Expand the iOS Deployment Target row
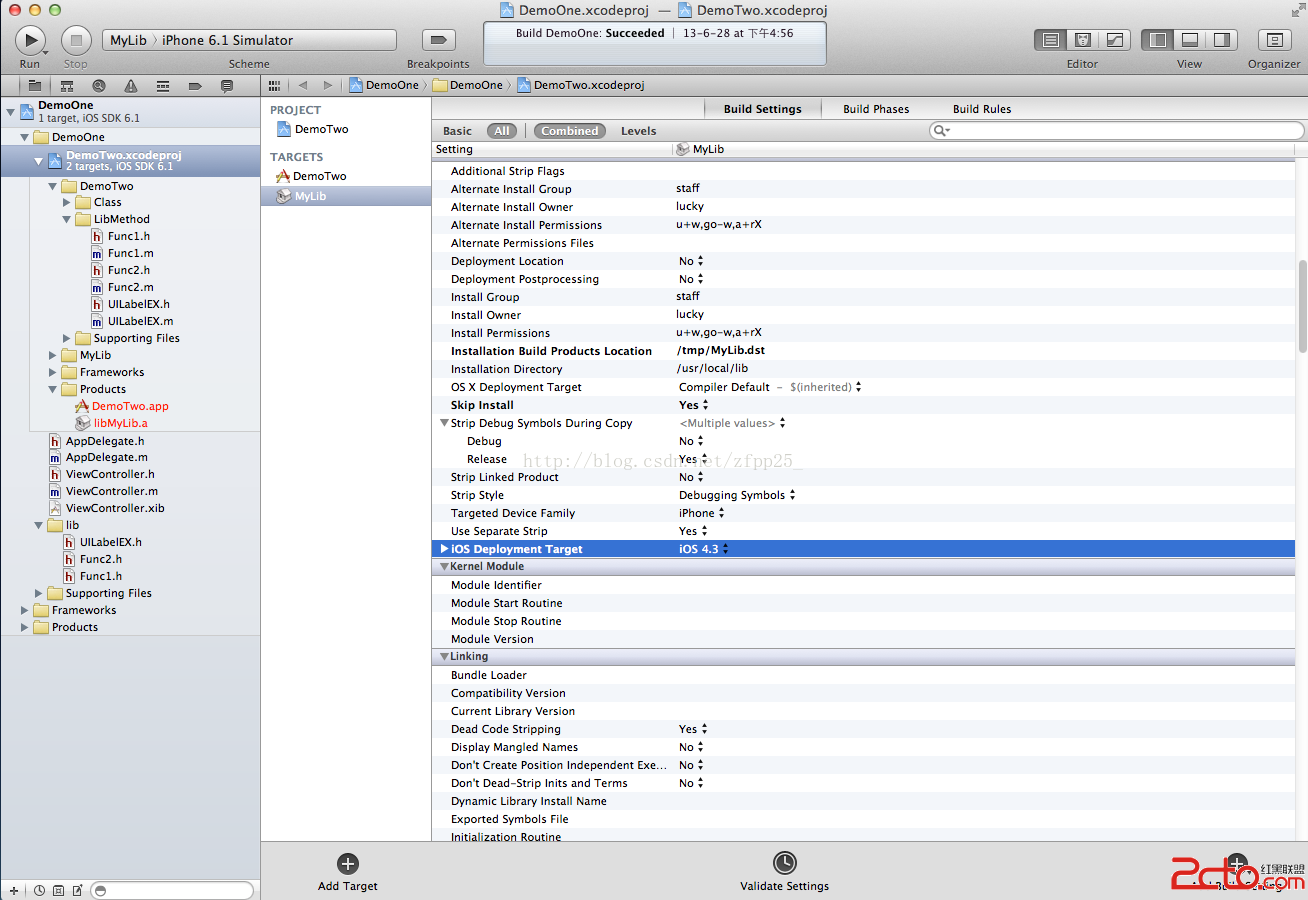This screenshot has width=1308, height=900. pos(445,549)
